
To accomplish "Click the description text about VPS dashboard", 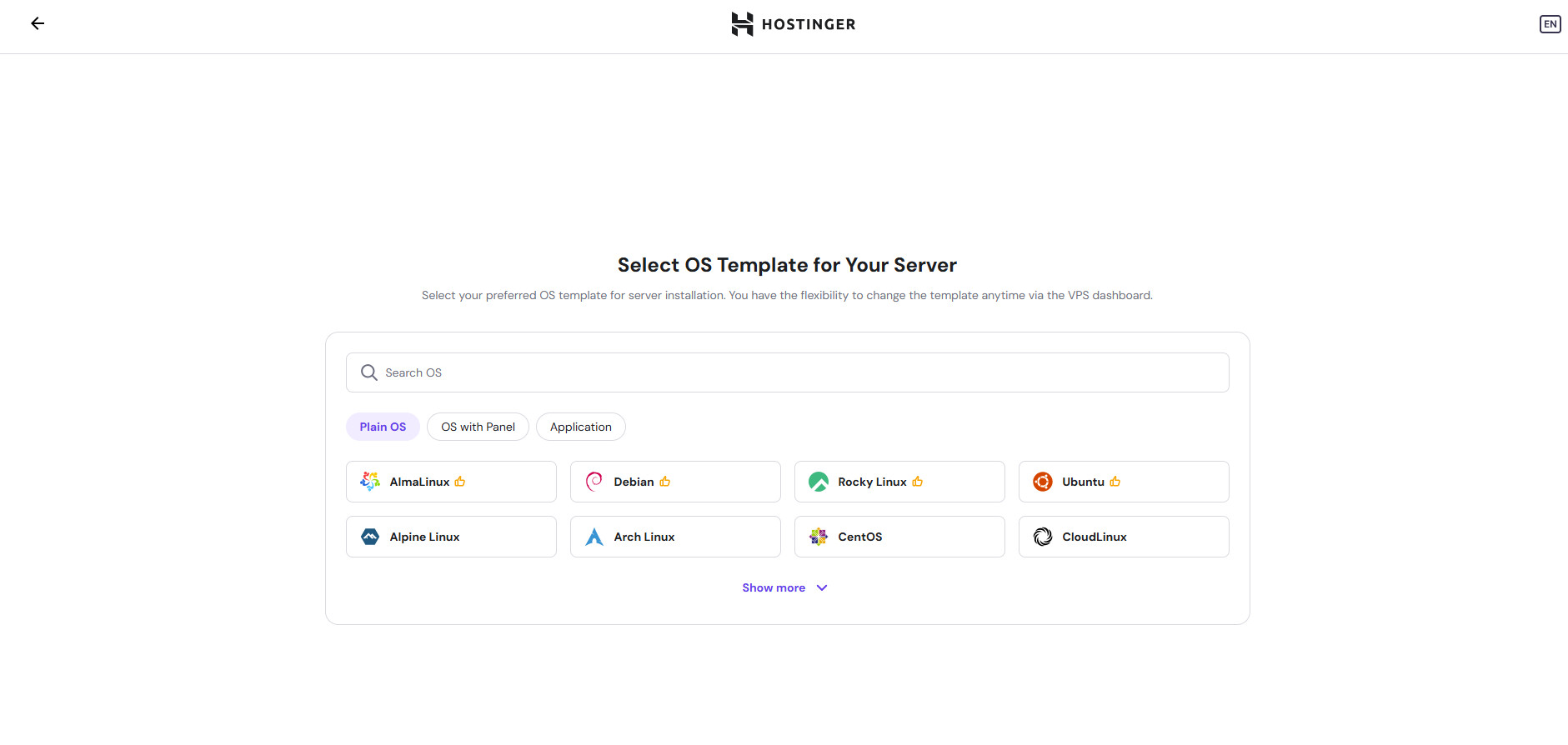I will 787,295.
